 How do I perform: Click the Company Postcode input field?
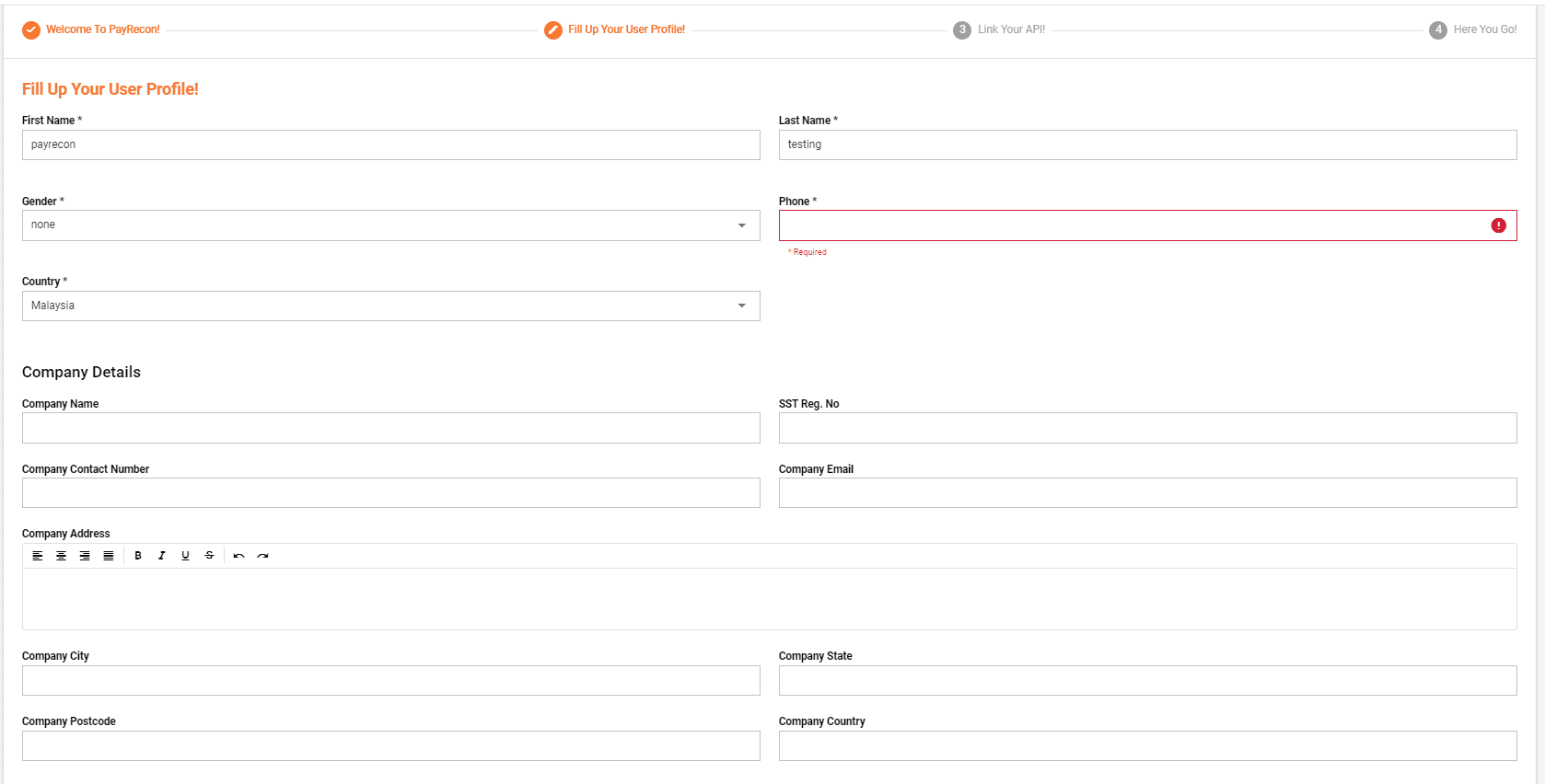[x=391, y=745]
